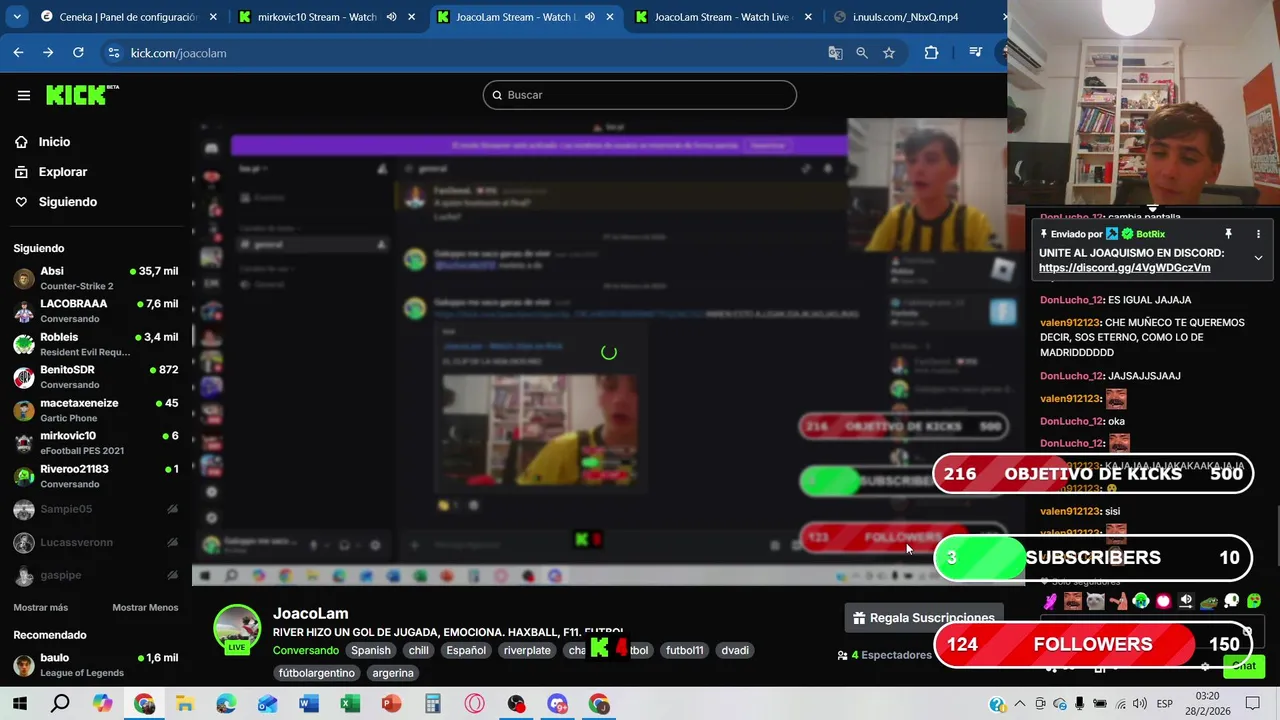
Task: Open Windows Start menu
Action: (x=19, y=704)
